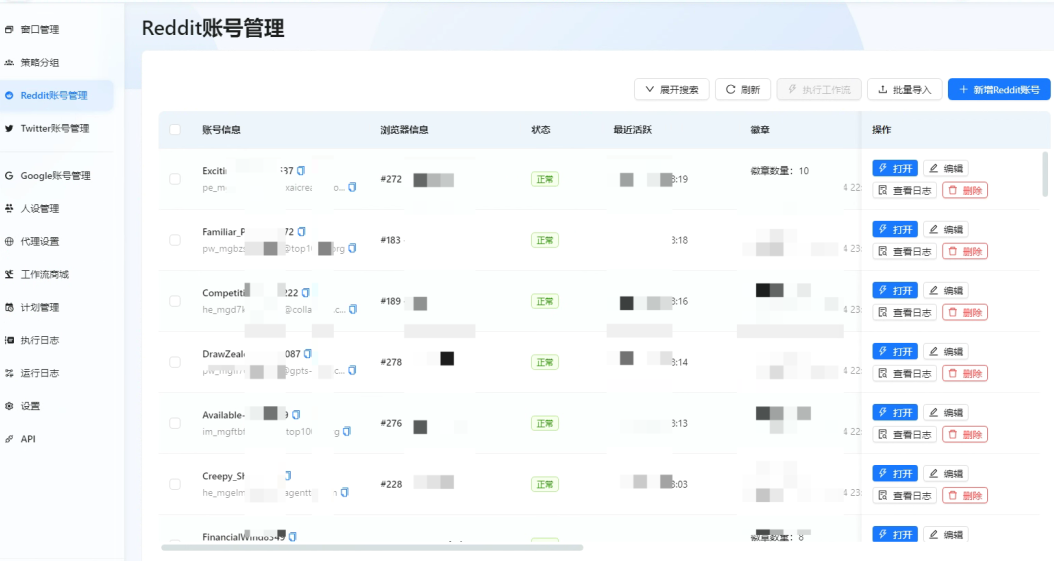This screenshot has height=561, width=1054.
Task: Copy account name icon in #272 row
Action: click(x=301, y=171)
